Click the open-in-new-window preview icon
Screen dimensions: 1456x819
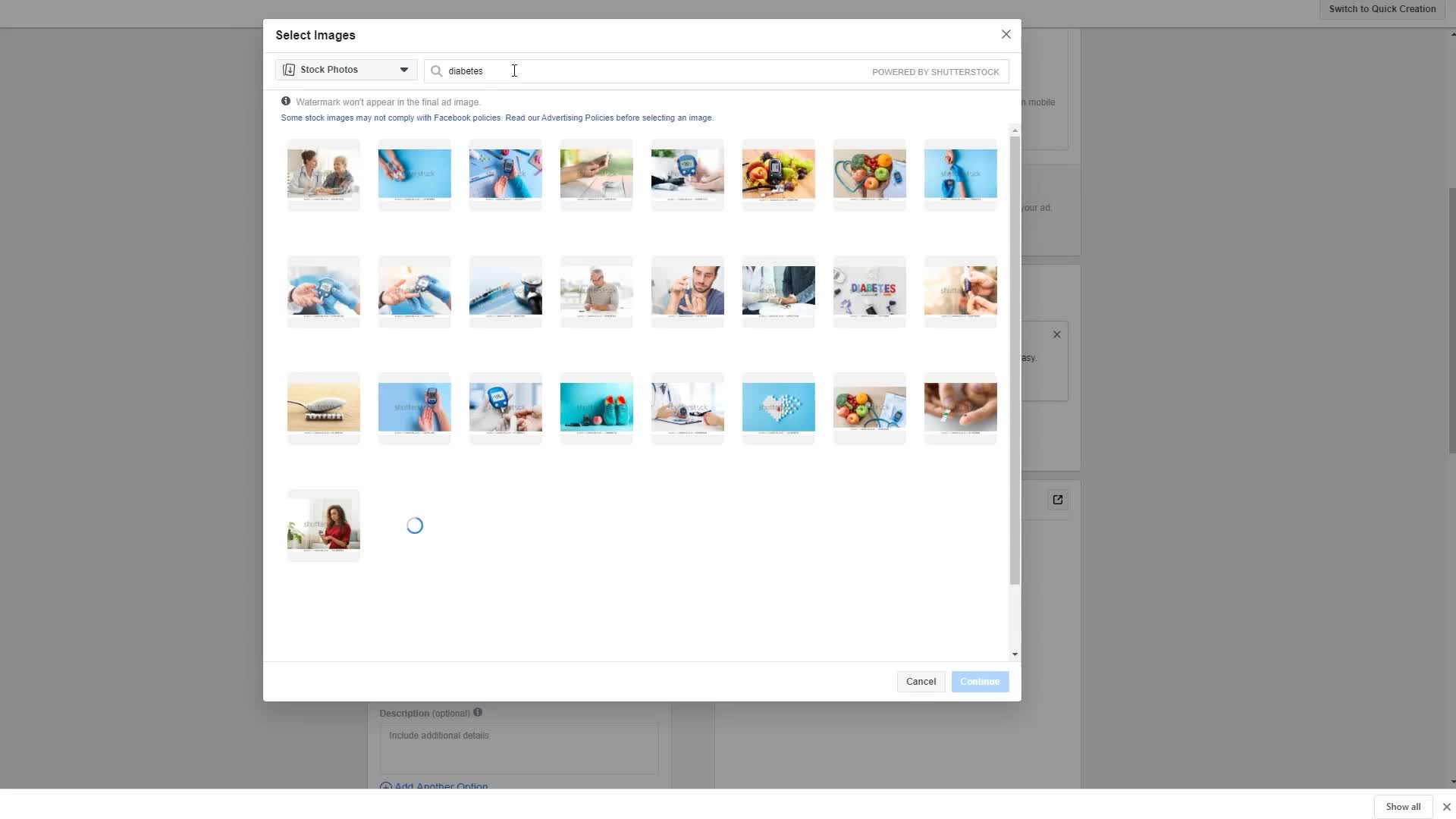tap(1057, 500)
